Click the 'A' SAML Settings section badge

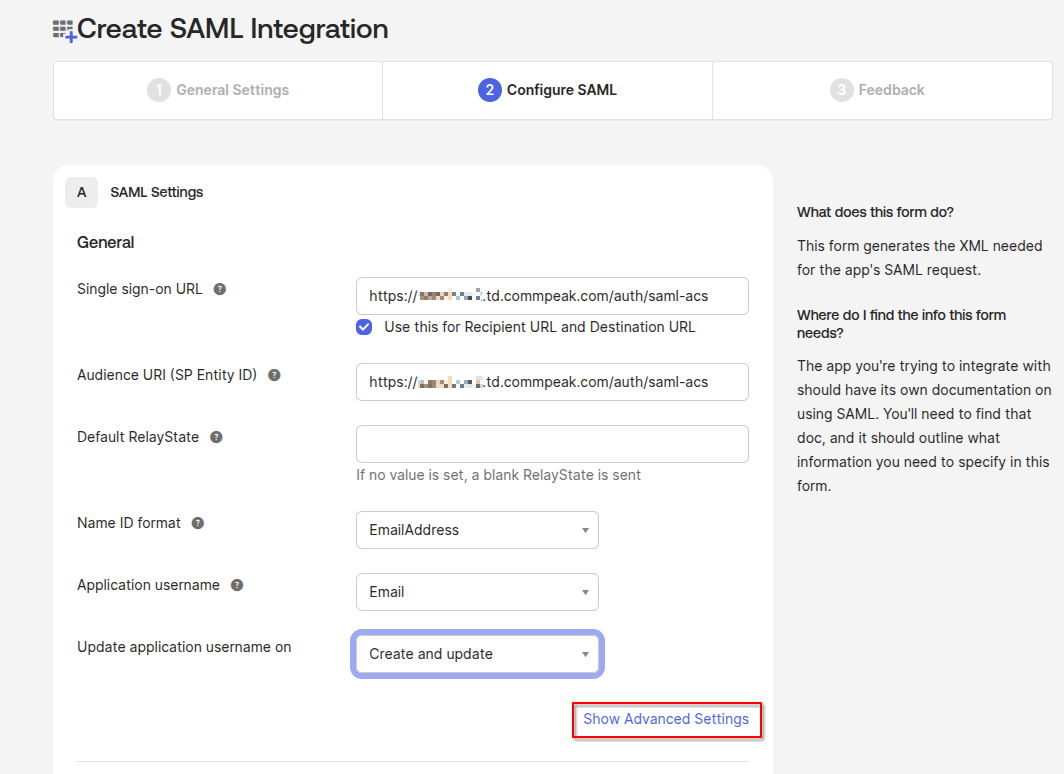click(x=81, y=192)
